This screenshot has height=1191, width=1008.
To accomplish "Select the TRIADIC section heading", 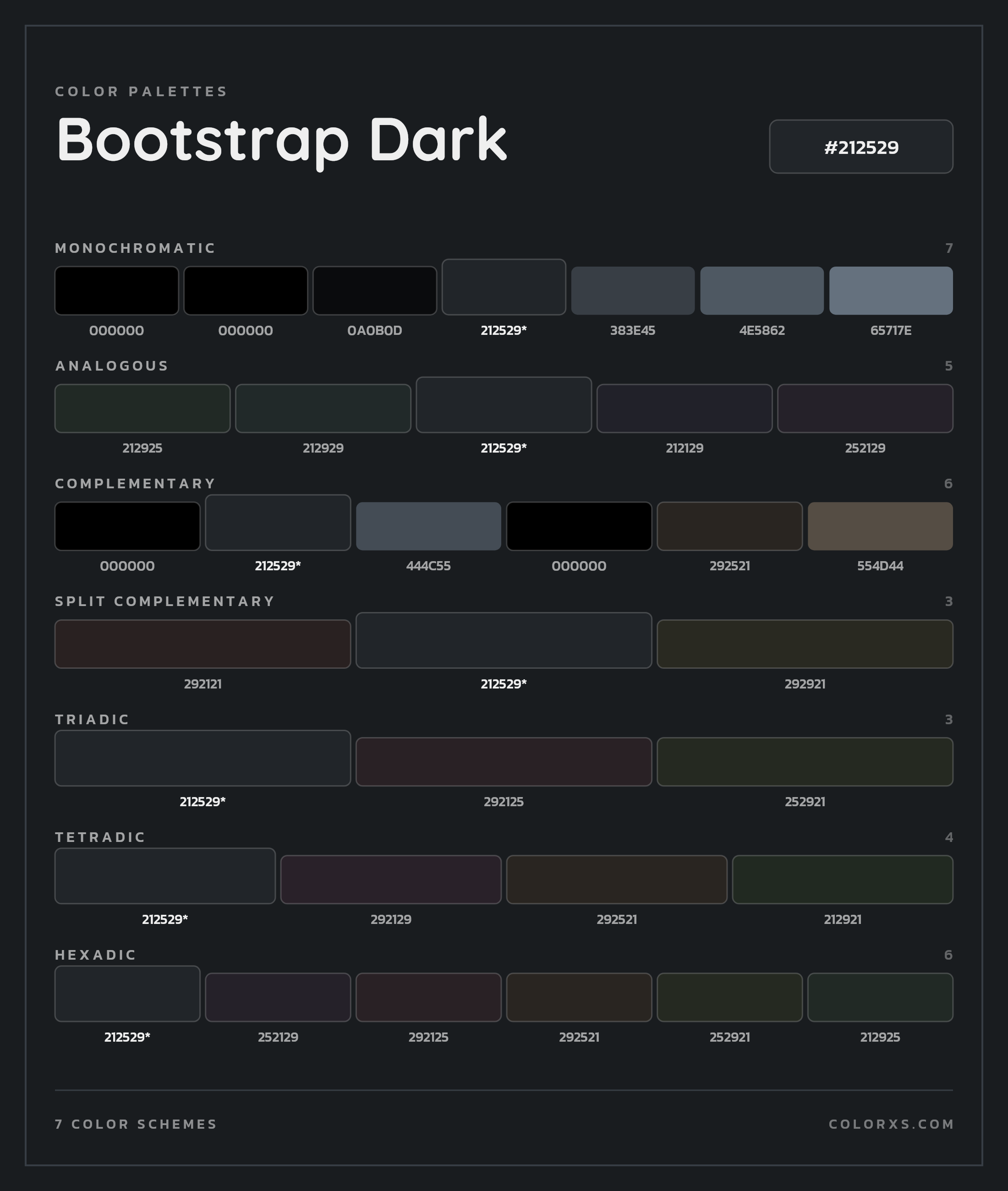I will pos(92,719).
